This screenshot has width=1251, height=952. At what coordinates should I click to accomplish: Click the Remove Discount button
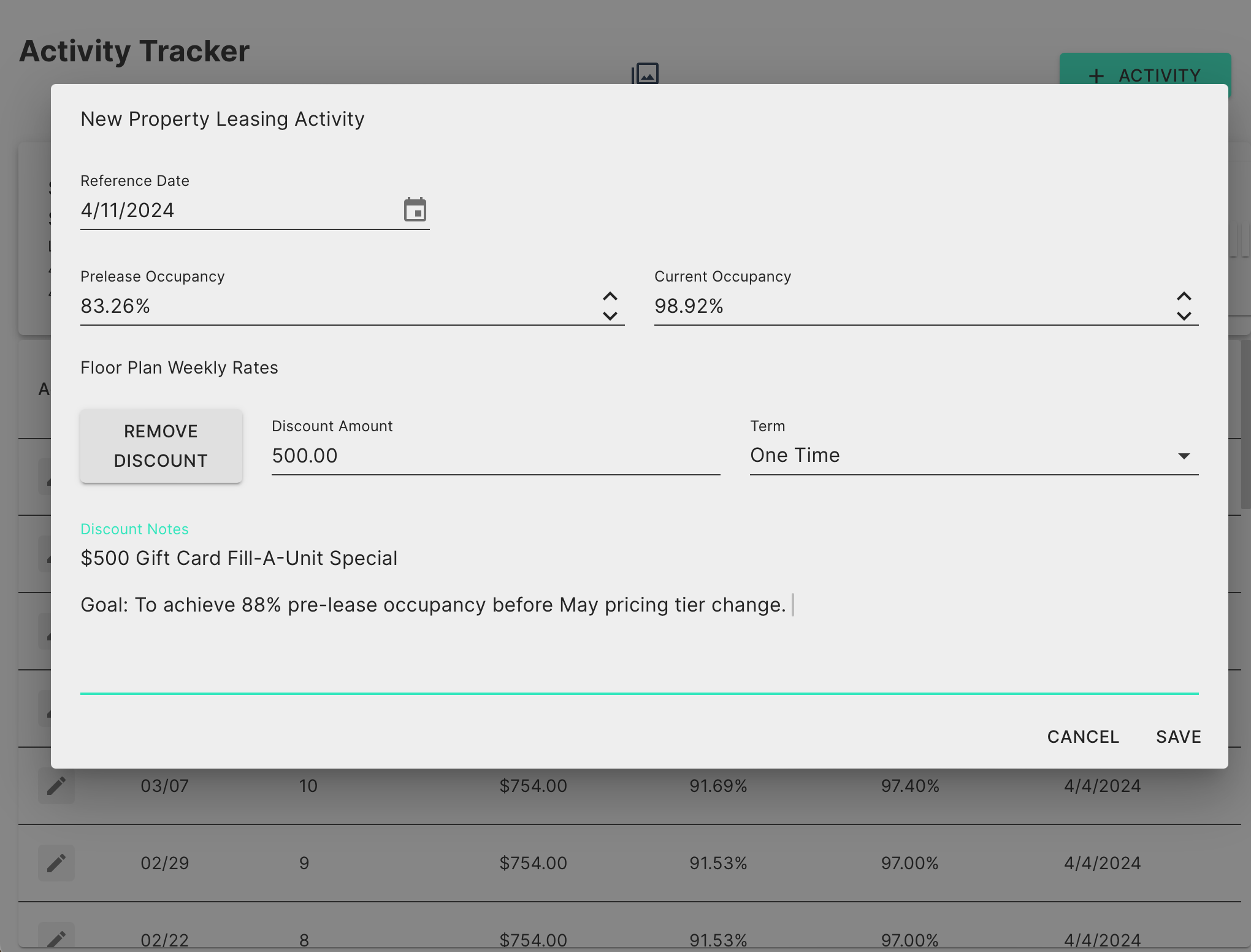coord(161,446)
